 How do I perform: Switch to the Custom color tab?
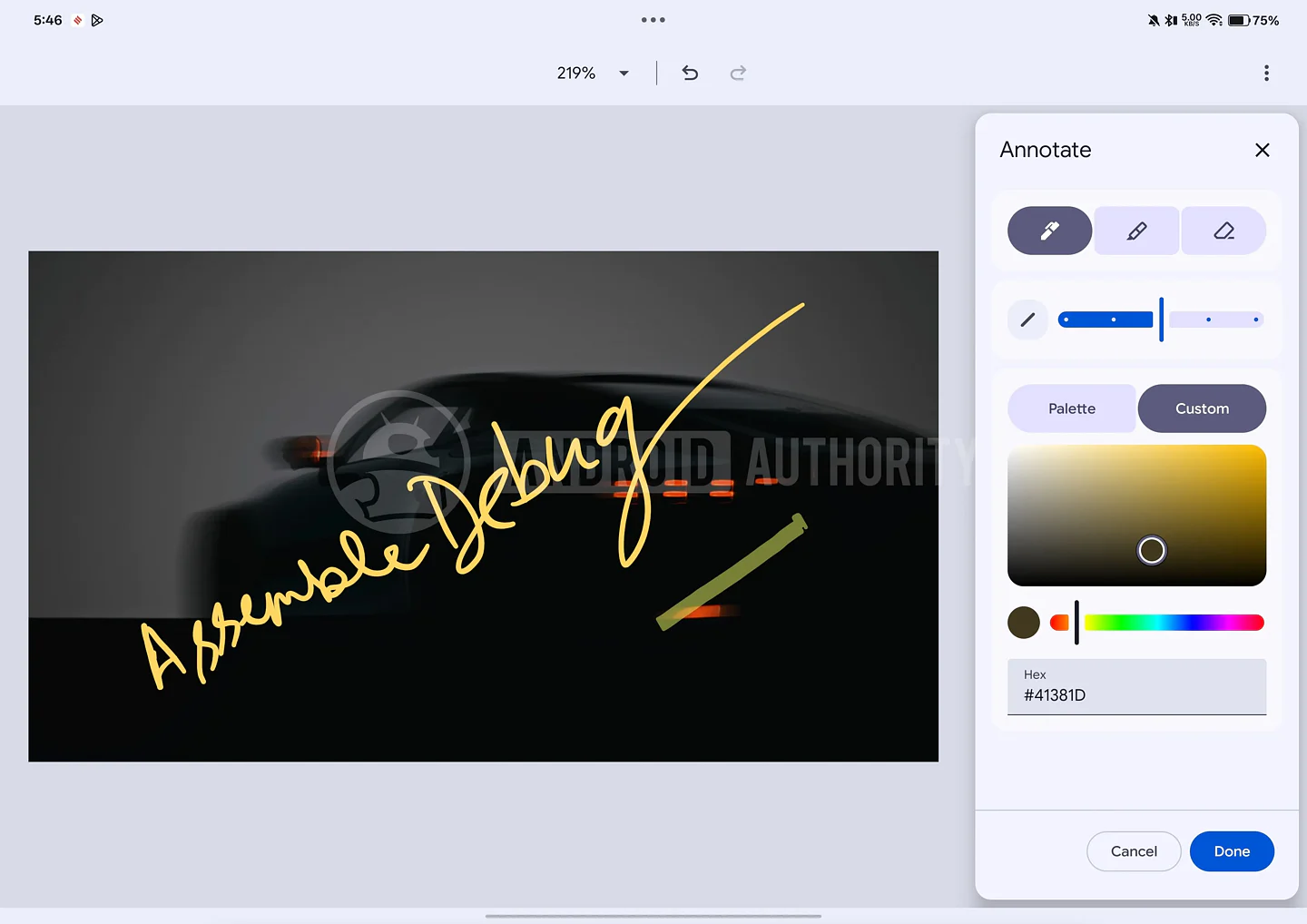1202,408
